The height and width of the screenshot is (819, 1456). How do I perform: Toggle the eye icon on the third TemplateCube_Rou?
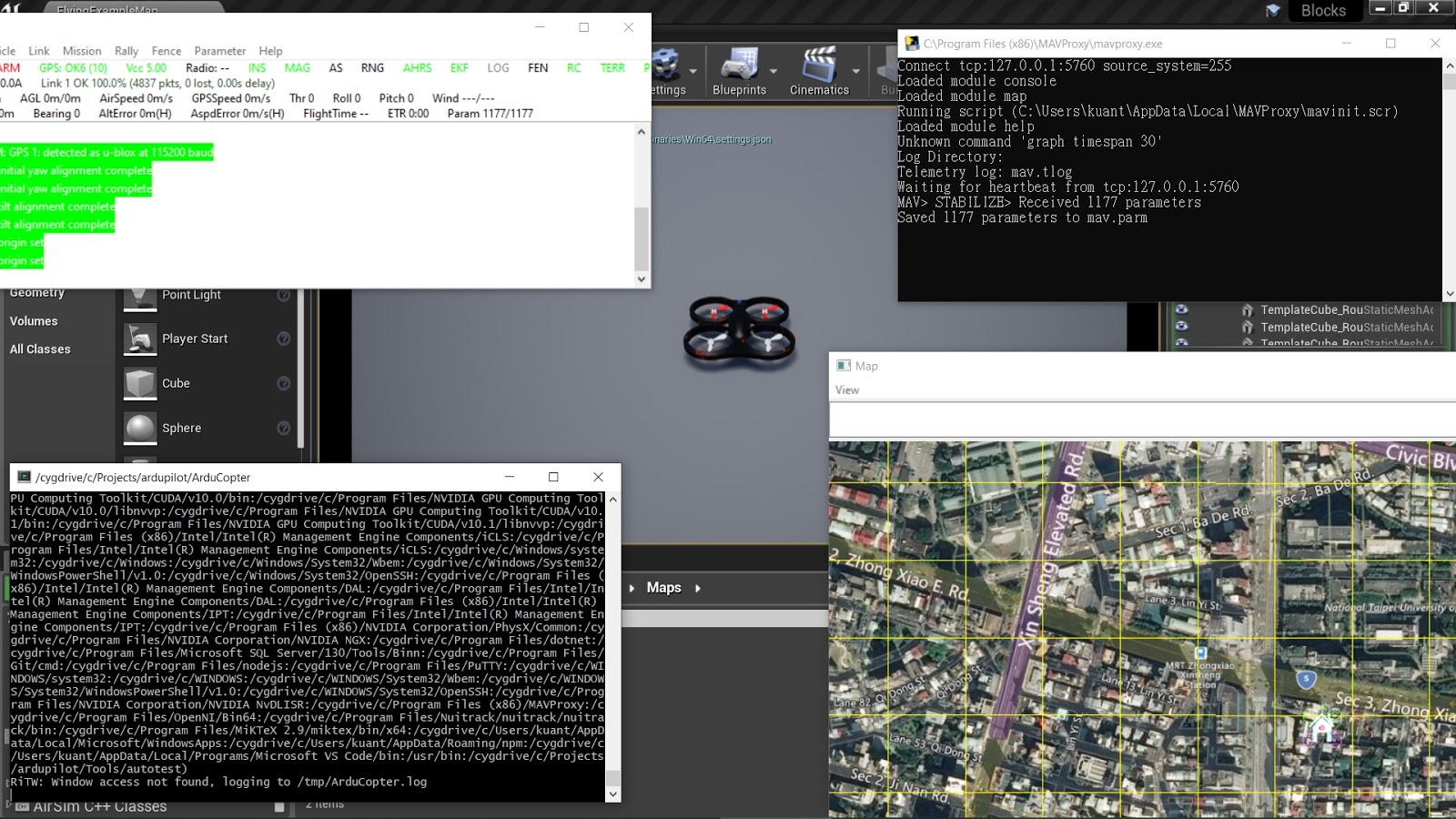click(1183, 343)
